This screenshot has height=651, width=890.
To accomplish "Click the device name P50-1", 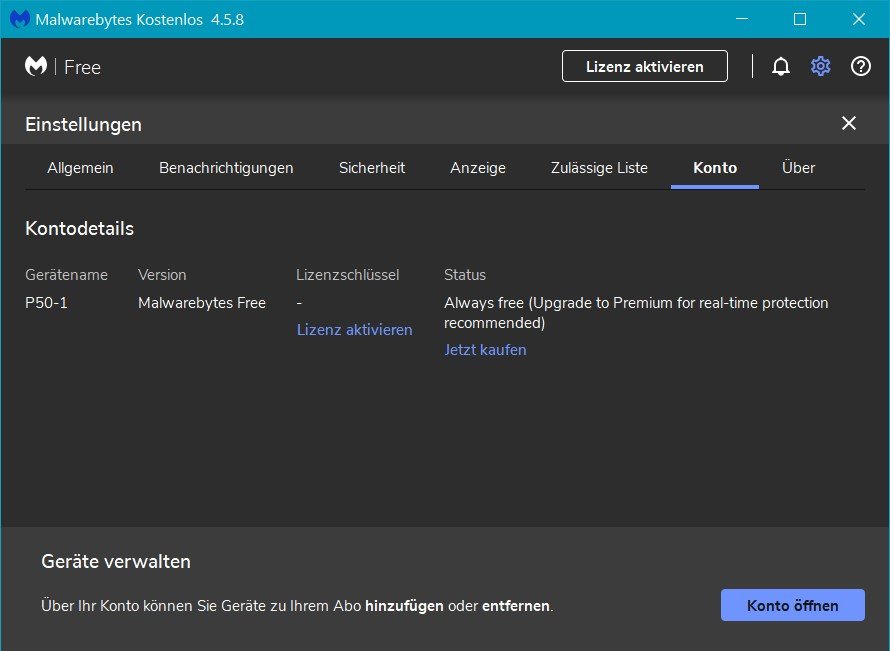I will click(47, 303).
